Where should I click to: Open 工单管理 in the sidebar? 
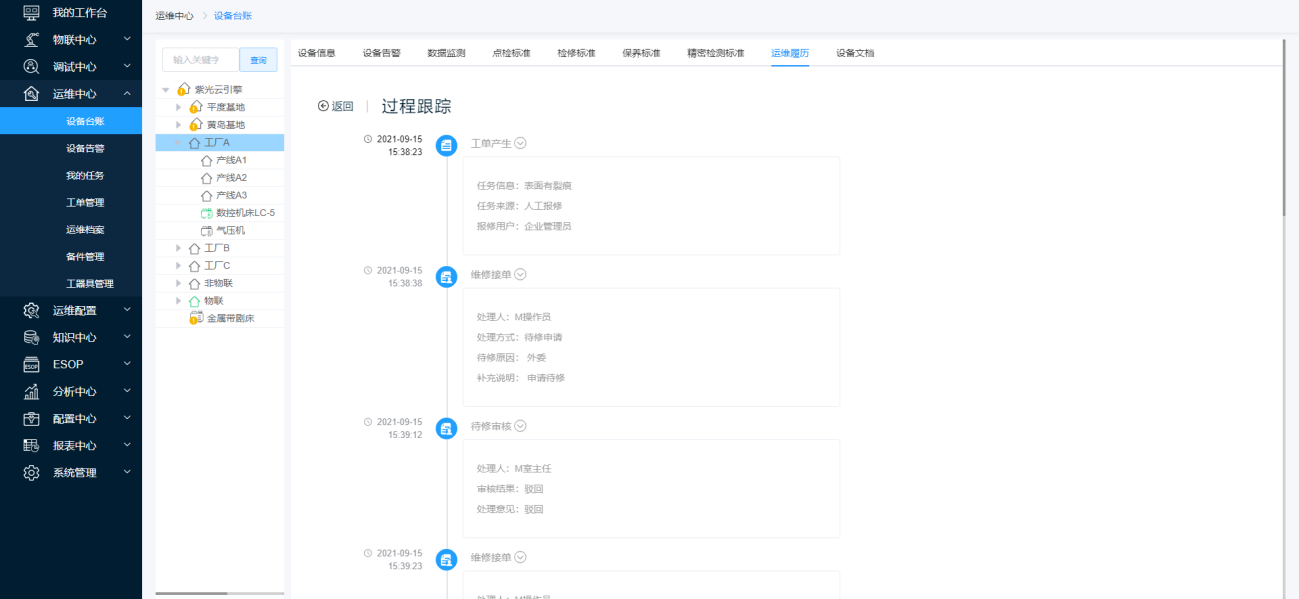[85, 202]
